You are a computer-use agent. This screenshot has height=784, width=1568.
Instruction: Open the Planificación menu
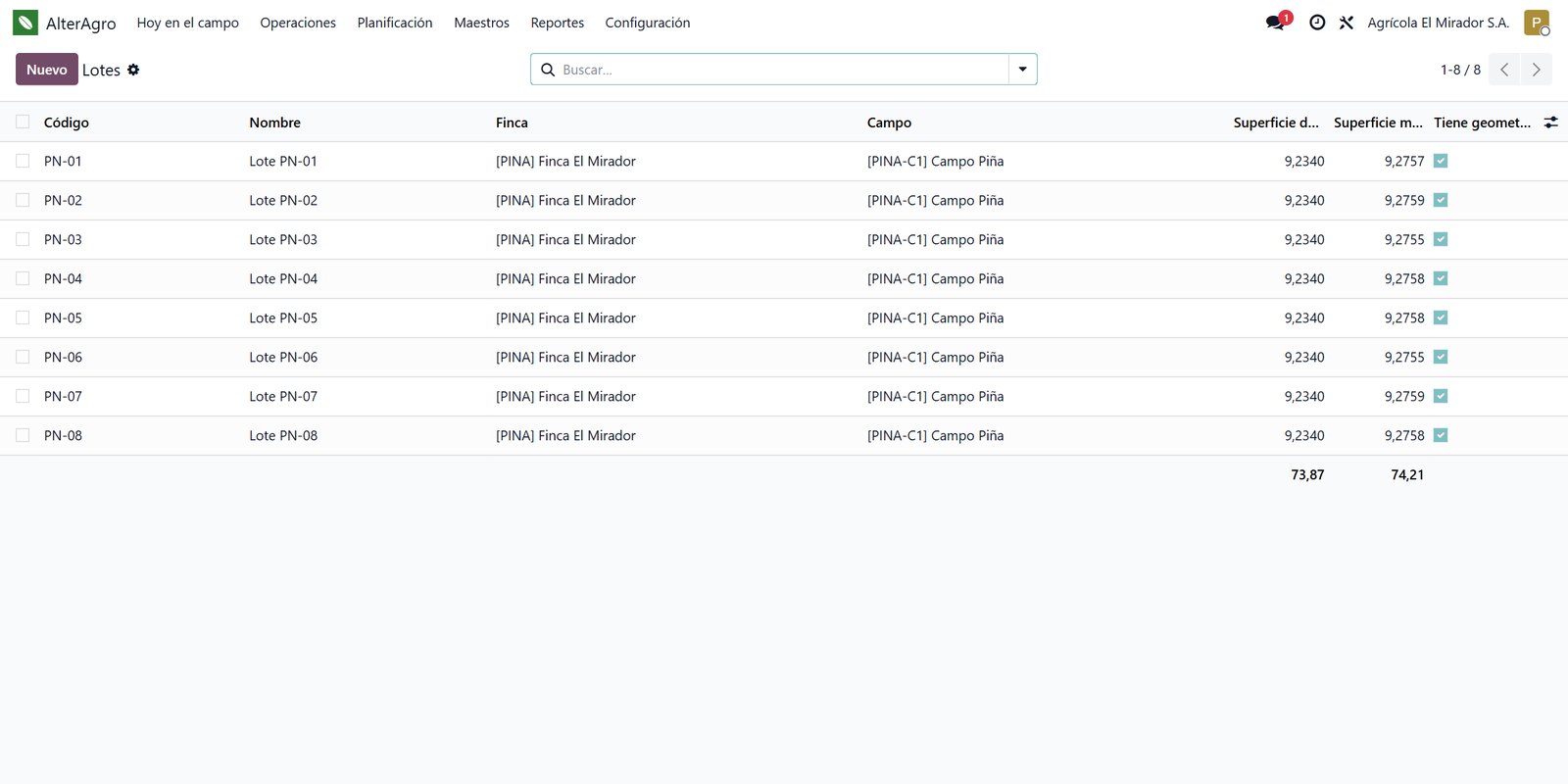[x=395, y=23]
